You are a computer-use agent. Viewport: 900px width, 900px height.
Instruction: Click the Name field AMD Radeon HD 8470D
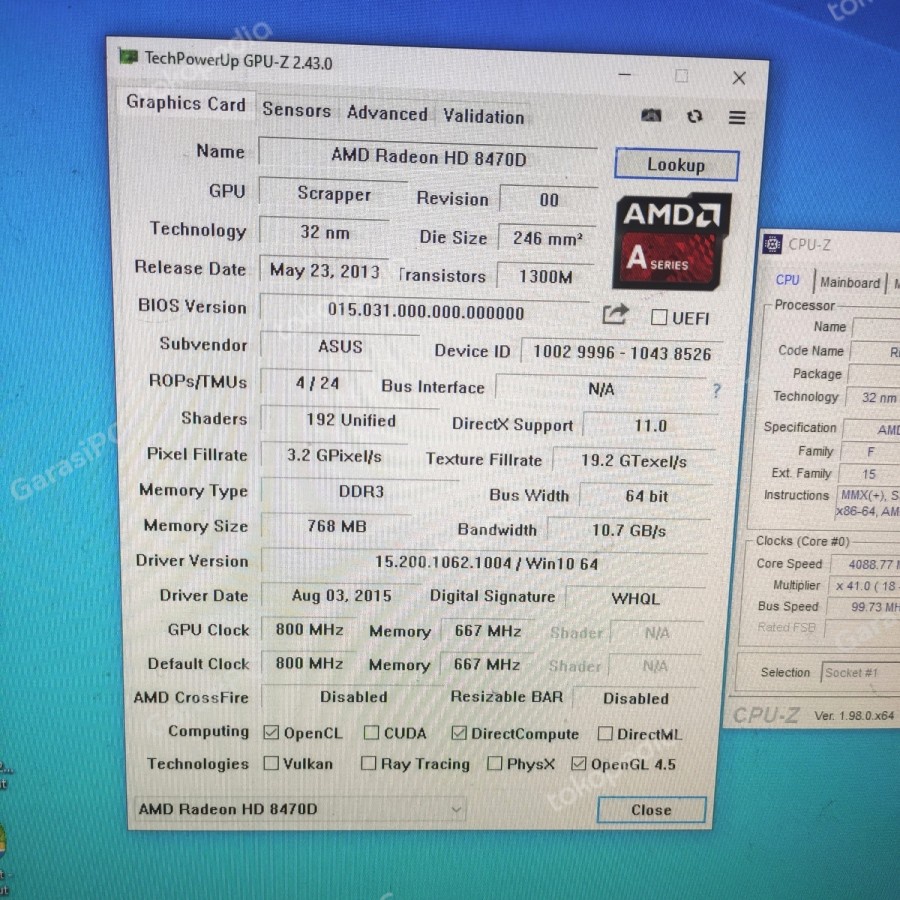tap(428, 157)
